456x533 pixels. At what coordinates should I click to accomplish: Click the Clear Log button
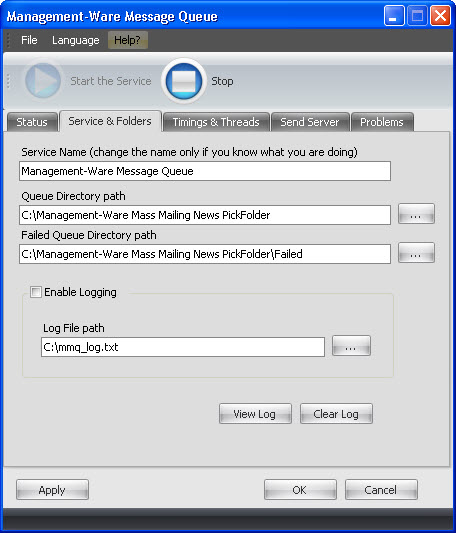click(336, 414)
